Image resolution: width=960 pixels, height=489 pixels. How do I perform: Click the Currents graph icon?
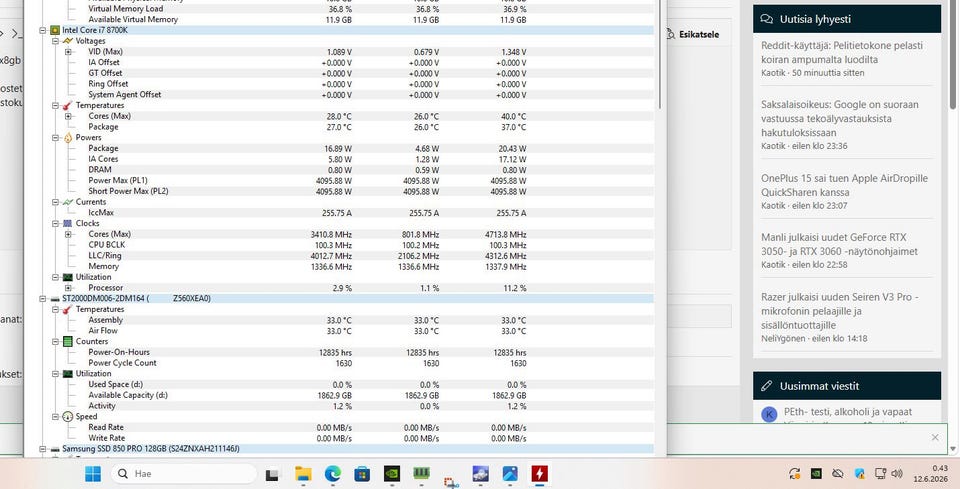[67, 202]
